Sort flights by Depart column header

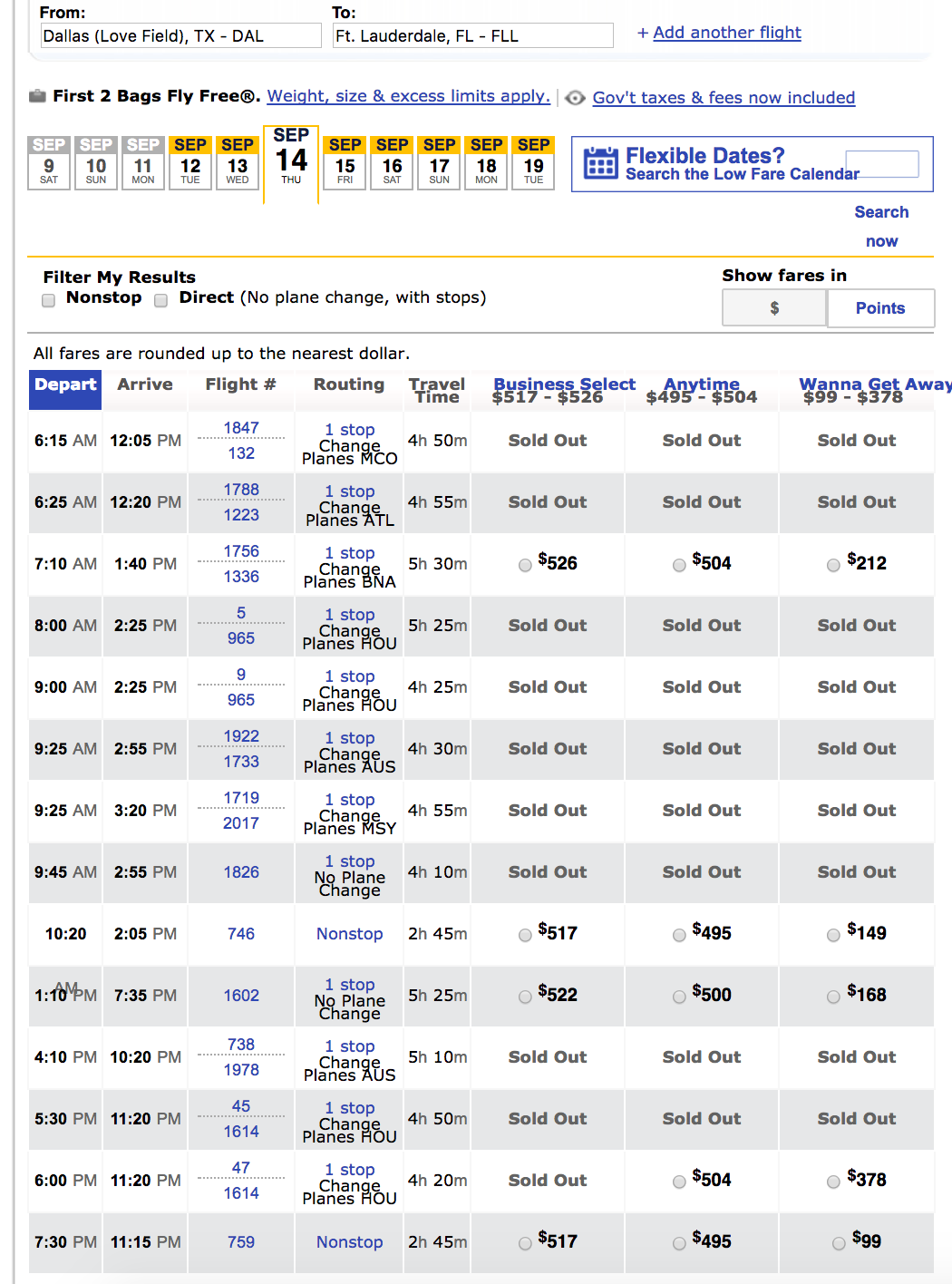click(65, 384)
